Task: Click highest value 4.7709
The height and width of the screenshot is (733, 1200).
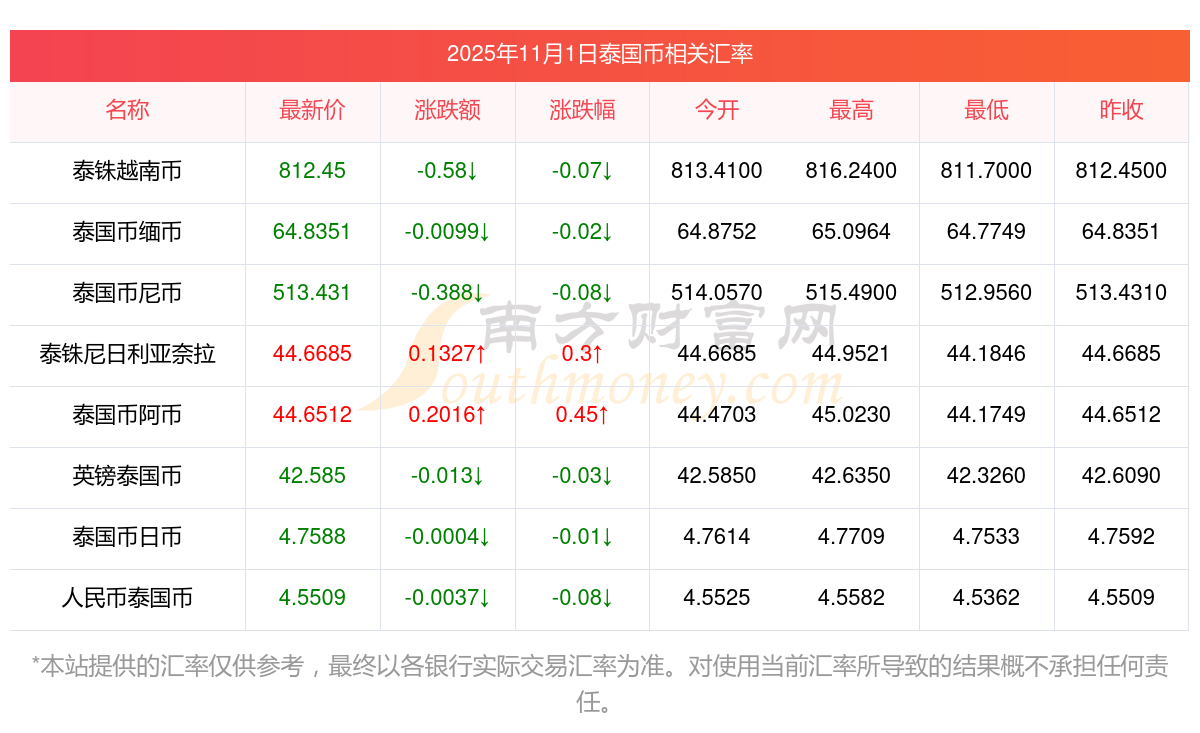Action: (x=851, y=537)
